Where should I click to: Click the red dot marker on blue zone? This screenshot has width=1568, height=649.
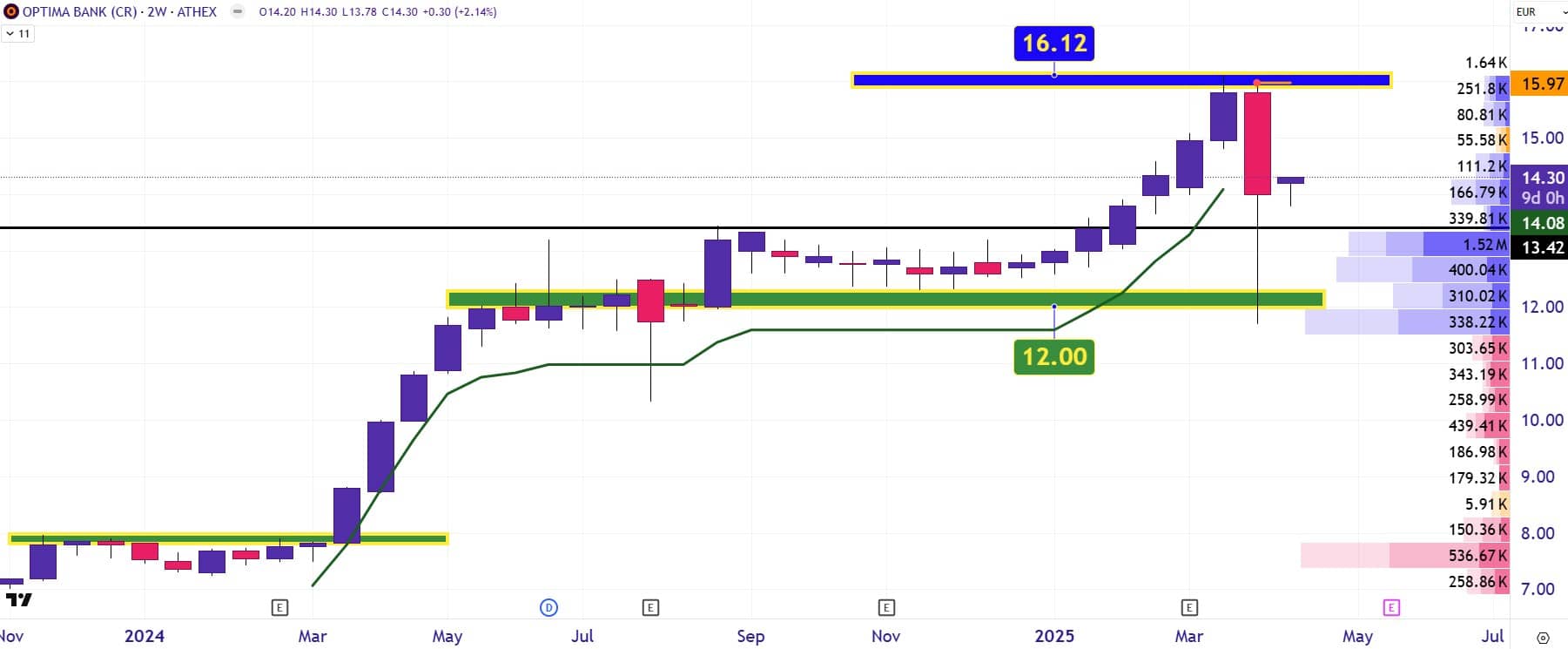point(1256,83)
